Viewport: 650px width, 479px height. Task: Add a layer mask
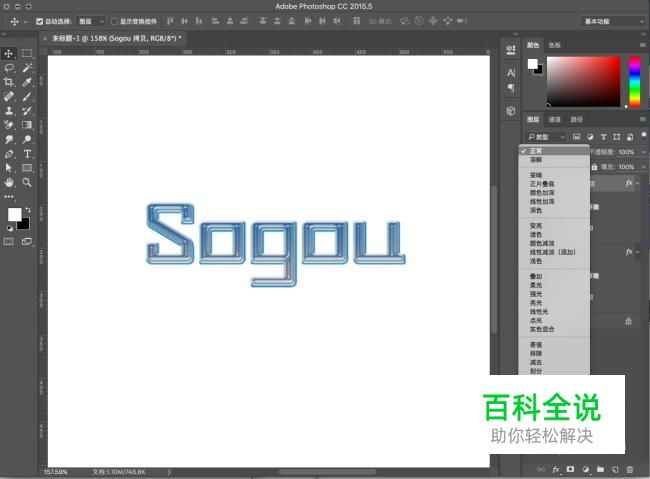click(x=570, y=469)
